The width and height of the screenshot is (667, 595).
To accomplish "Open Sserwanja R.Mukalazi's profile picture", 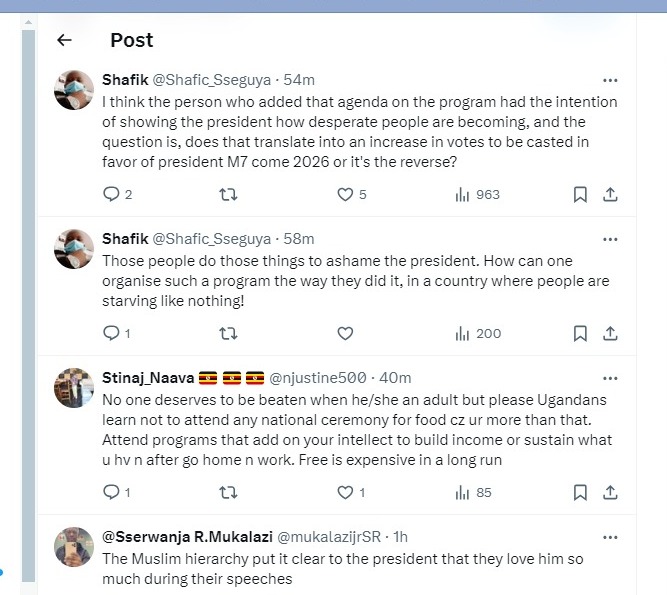I will click(x=74, y=546).
